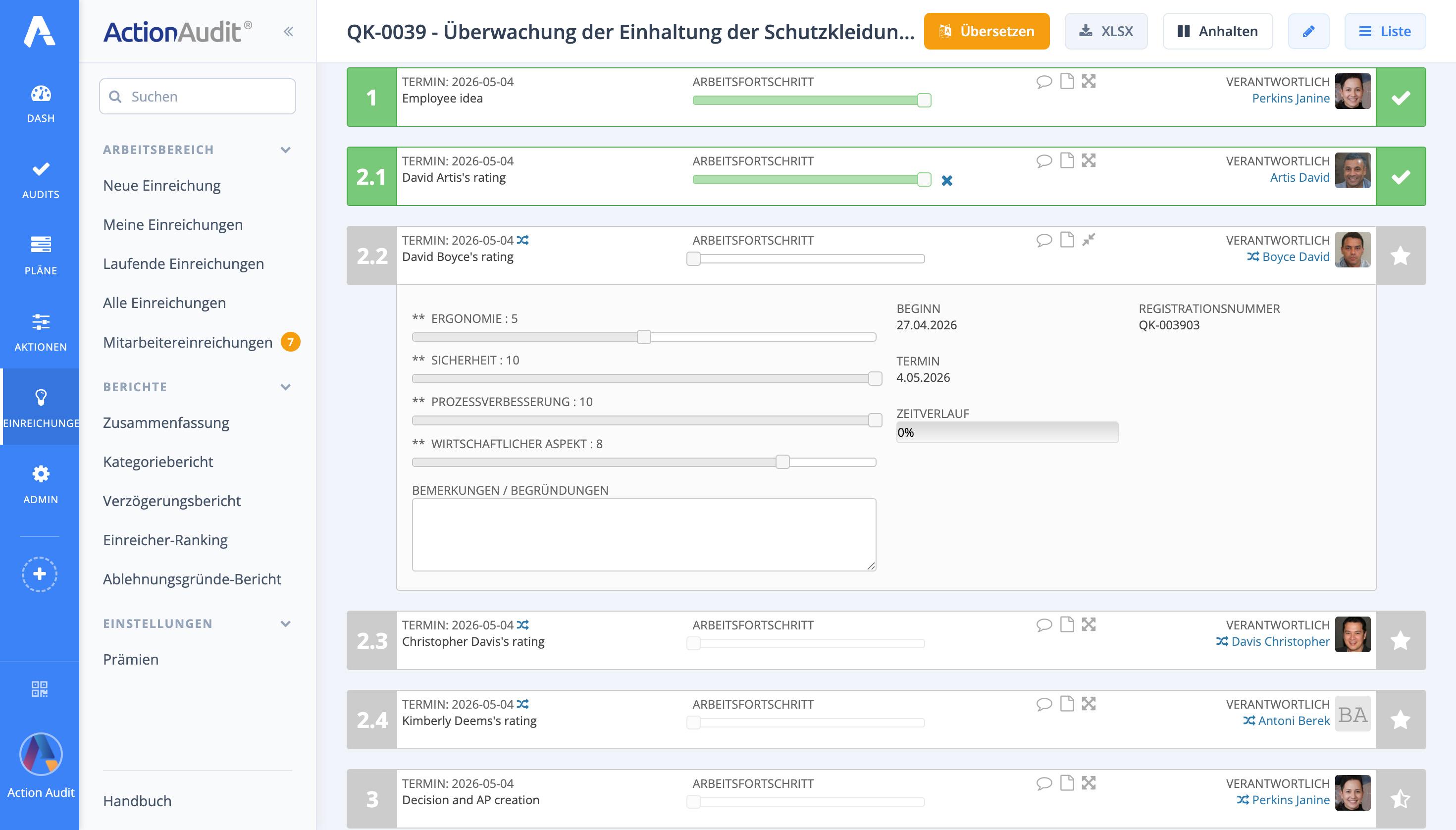Viewport: 1456px width, 830px height.
Task: Open the Action Audit profile avatar
Action: click(41, 754)
